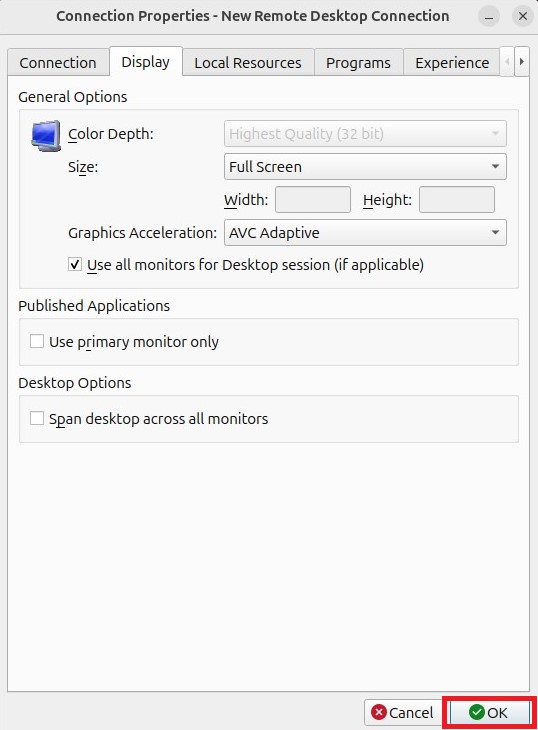The height and width of the screenshot is (730, 538).
Task: Open the Experience tab
Action: [x=452, y=62]
